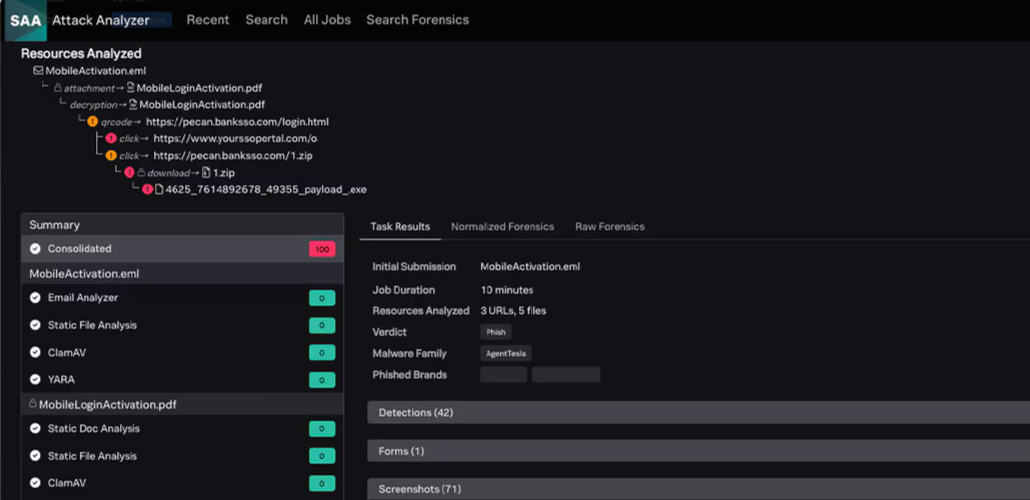The height and width of the screenshot is (500, 1030).
Task: Click red alert icon beside payload exe
Action: [x=148, y=190]
